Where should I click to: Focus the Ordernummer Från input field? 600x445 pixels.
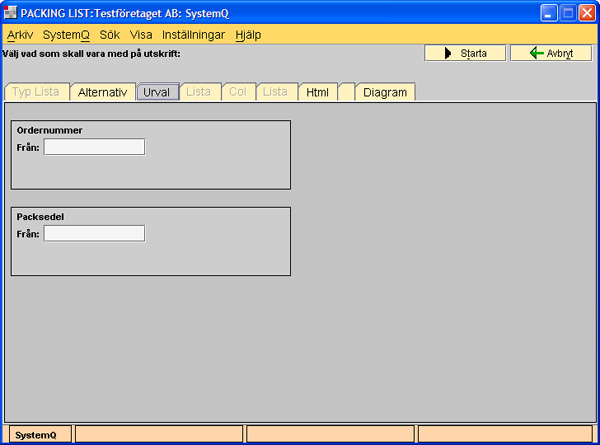click(95, 147)
